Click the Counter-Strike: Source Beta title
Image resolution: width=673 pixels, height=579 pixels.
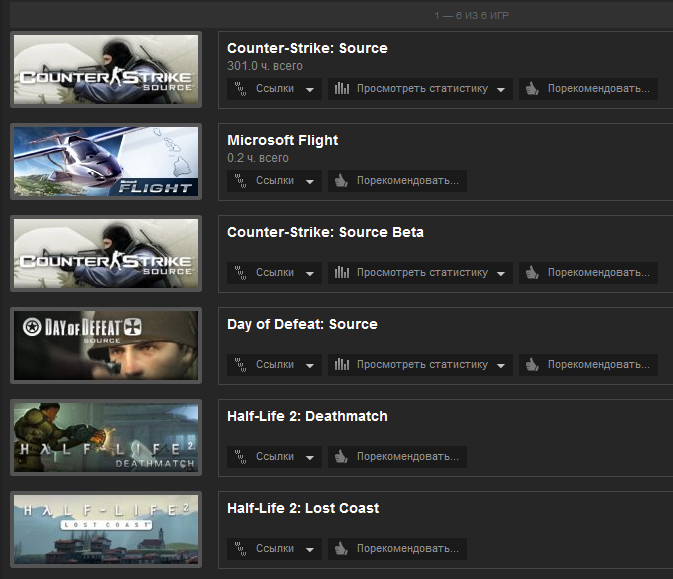[x=325, y=232]
